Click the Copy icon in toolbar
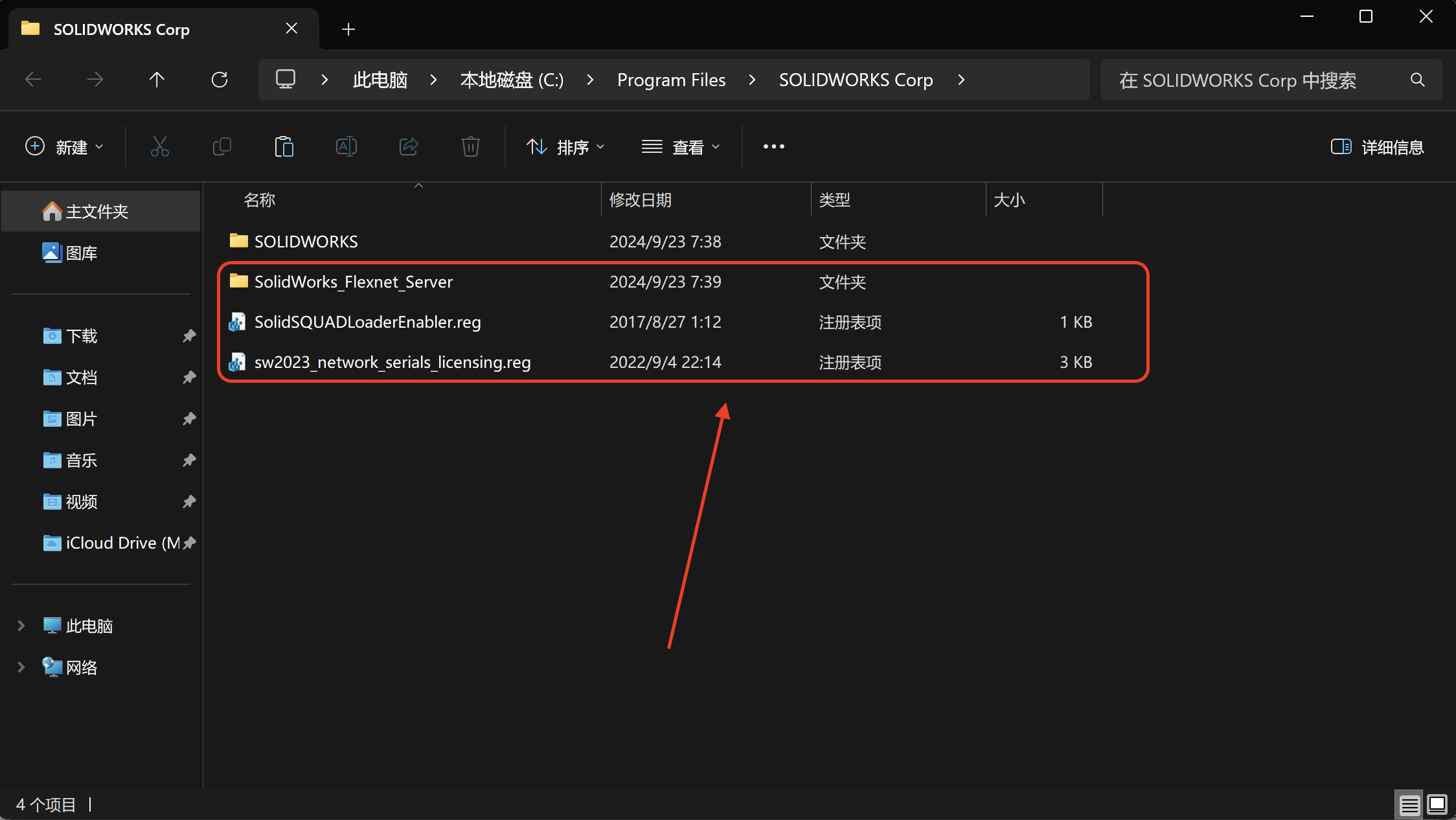This screenshot has width=1456, height=820. click(222, 147)
